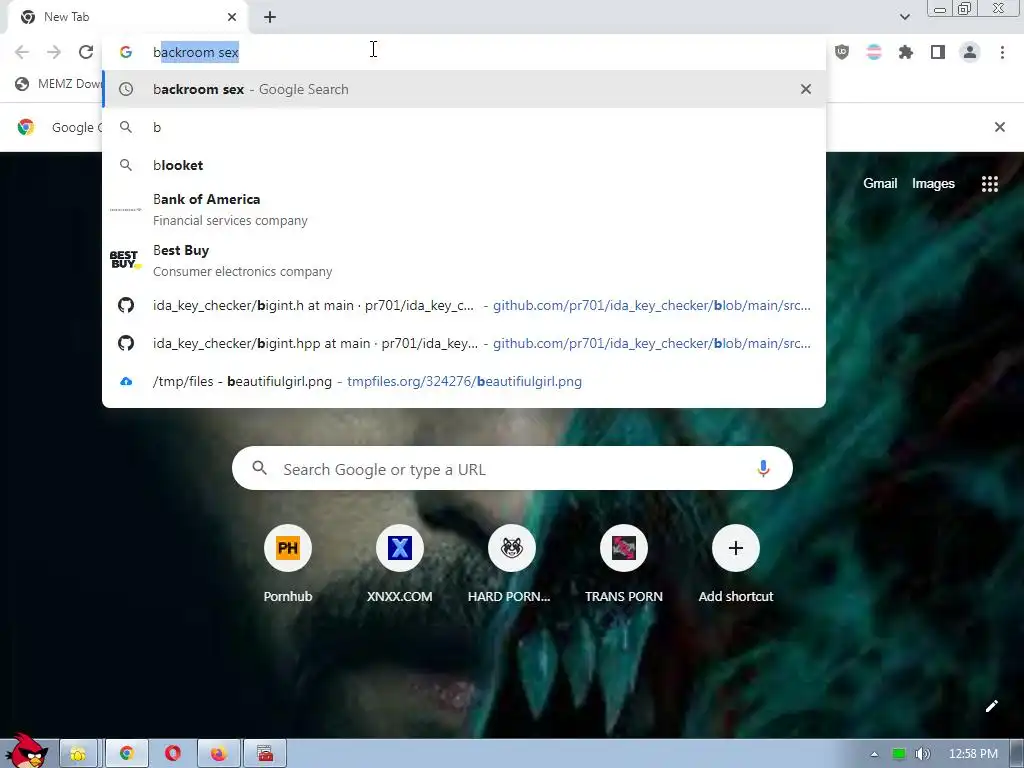This screenshot has width=1024, height=768.
Task: Open a new tab with plus button
Action: tap(270, 17)
